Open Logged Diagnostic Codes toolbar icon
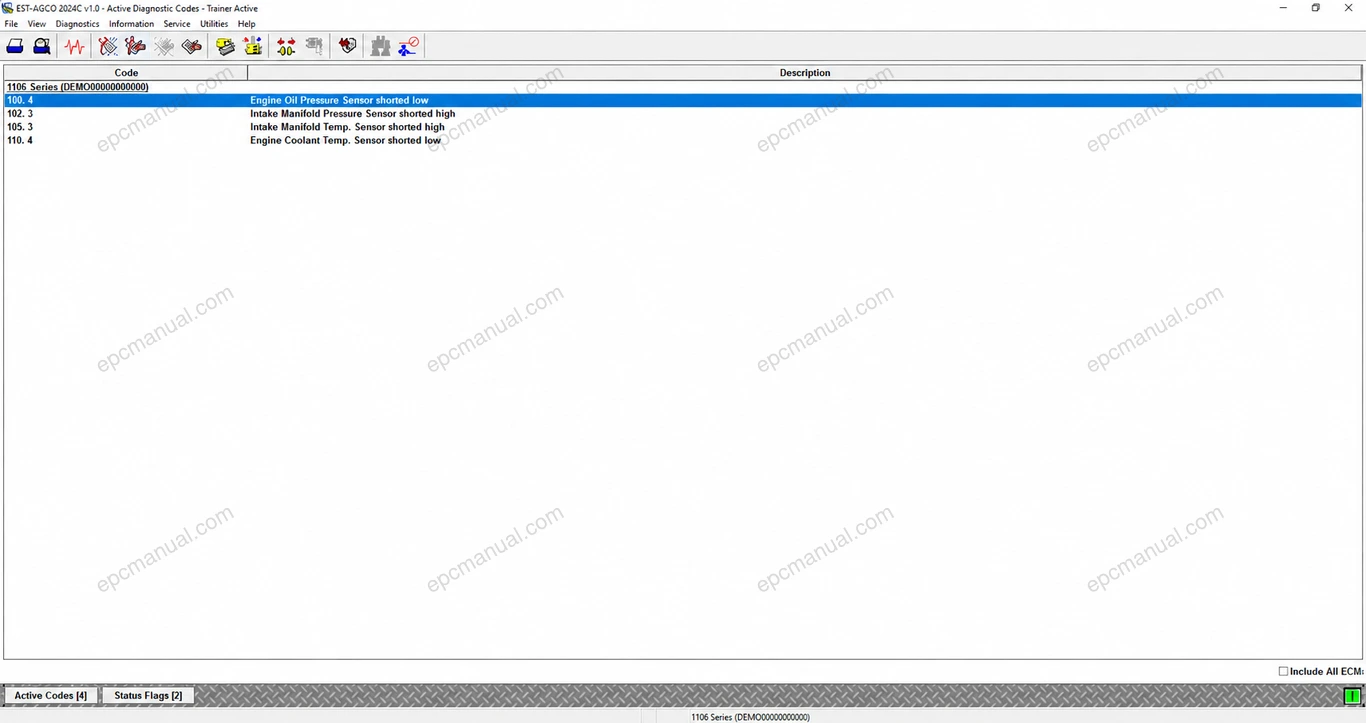The width and height of the screenshot is (1366, 723). tap(136, 46)
